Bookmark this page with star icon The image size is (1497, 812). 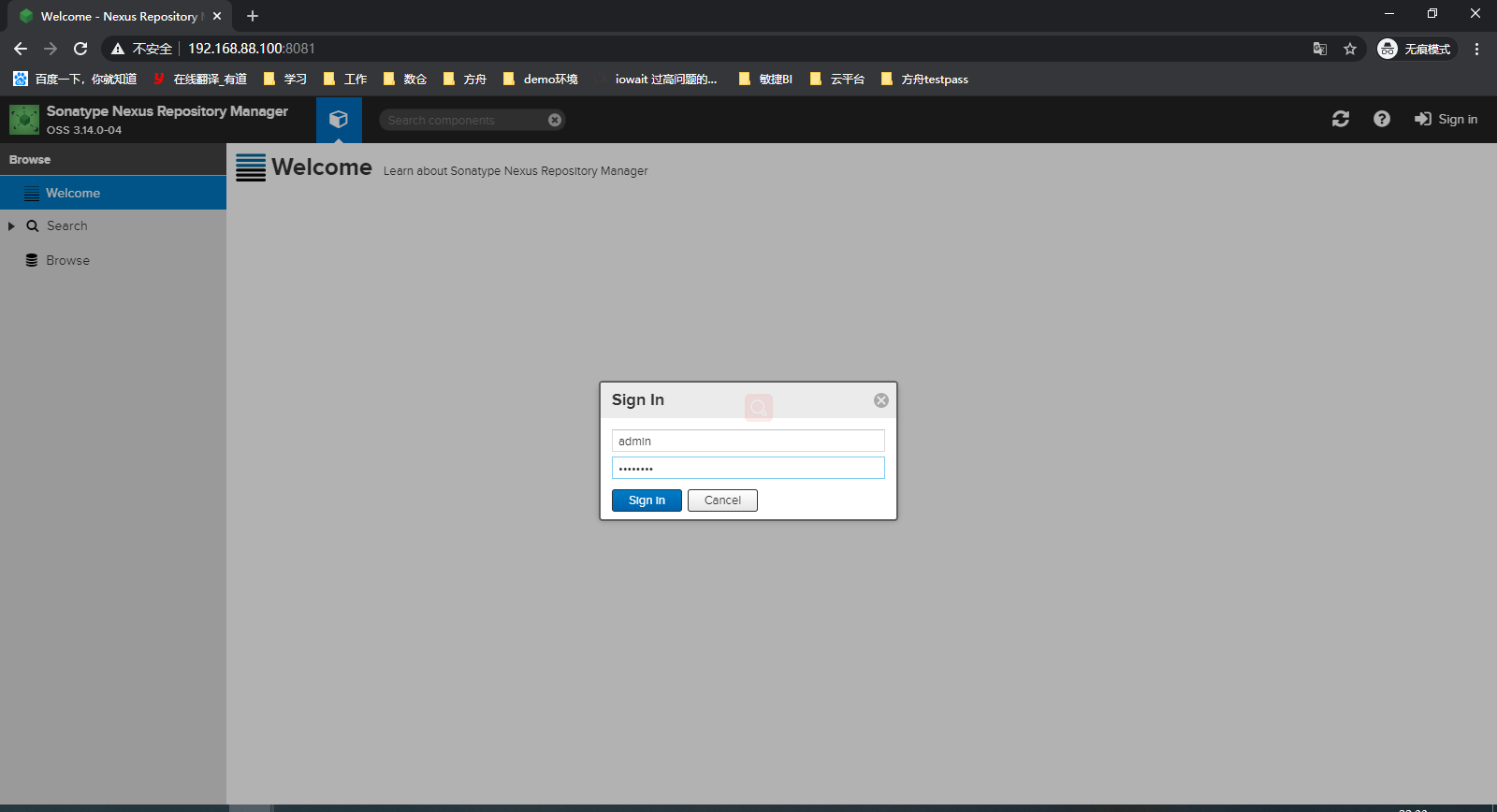click(x=1350, y=49)
